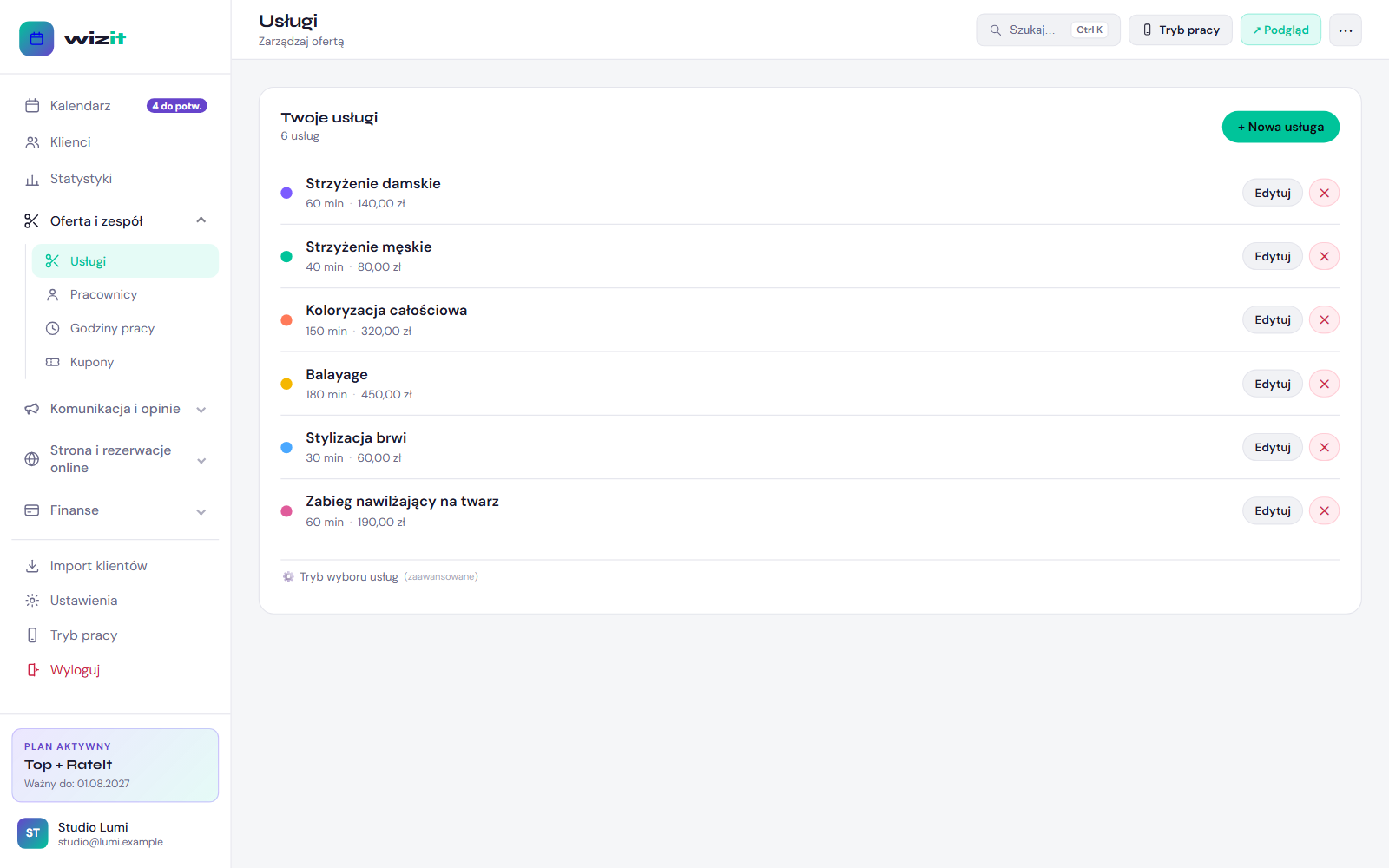Select the Usługi submenu item
The image size is (1389, 868).
(125, 261)
